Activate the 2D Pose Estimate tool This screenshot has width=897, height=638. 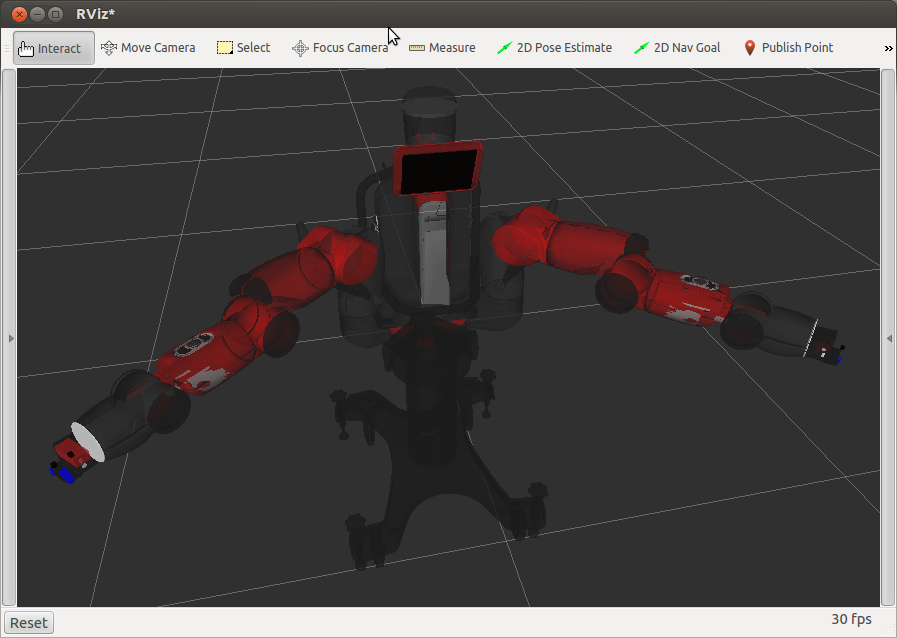[x=554, y=48]
